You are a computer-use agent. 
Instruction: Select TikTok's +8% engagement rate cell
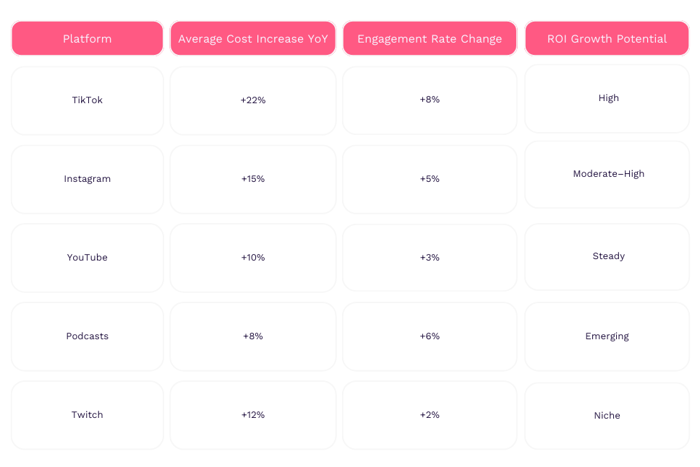pyautogui.click(x=430, y=100)
